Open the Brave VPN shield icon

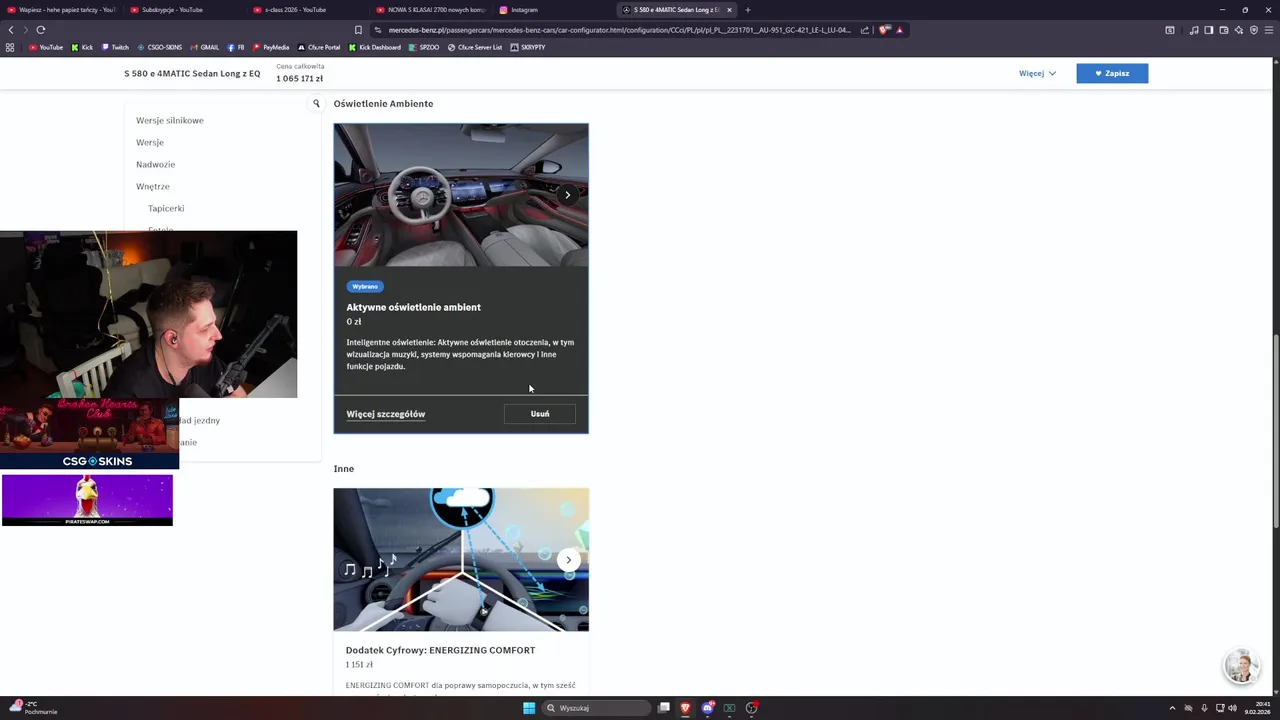1254,30
